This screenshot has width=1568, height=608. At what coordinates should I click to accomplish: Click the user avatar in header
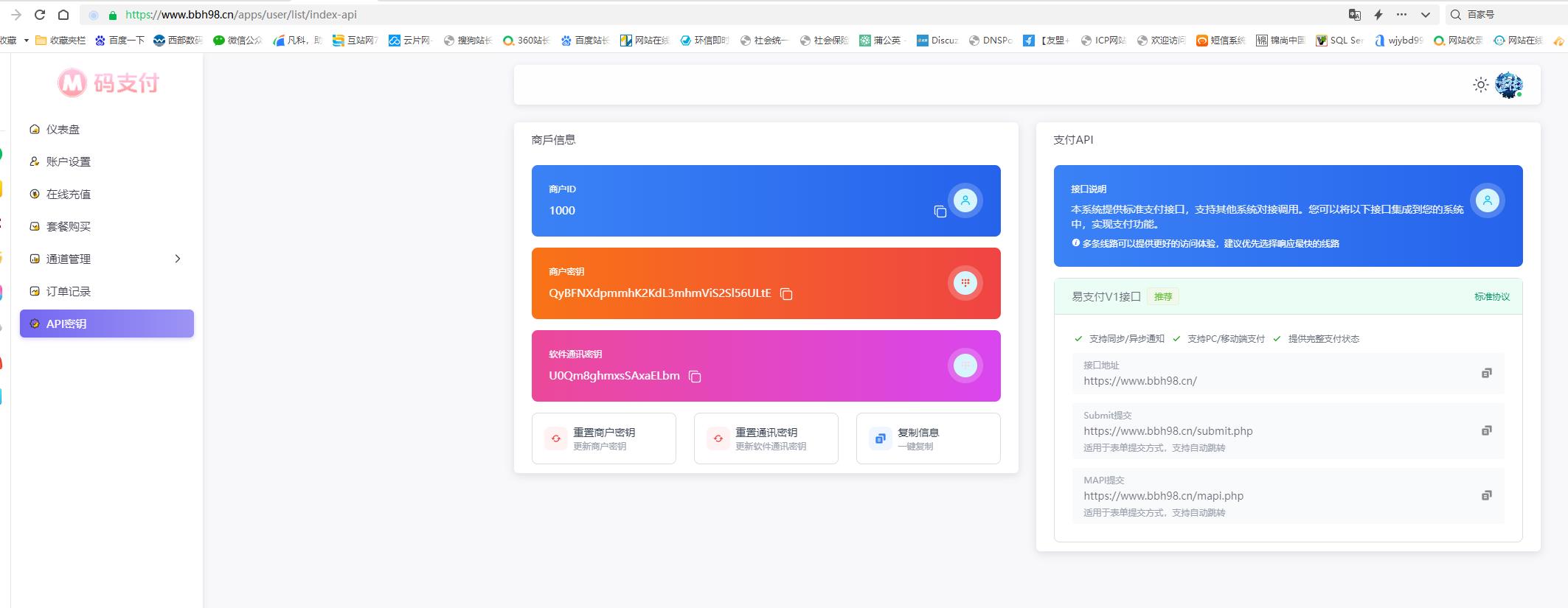tap(1508, 85)
